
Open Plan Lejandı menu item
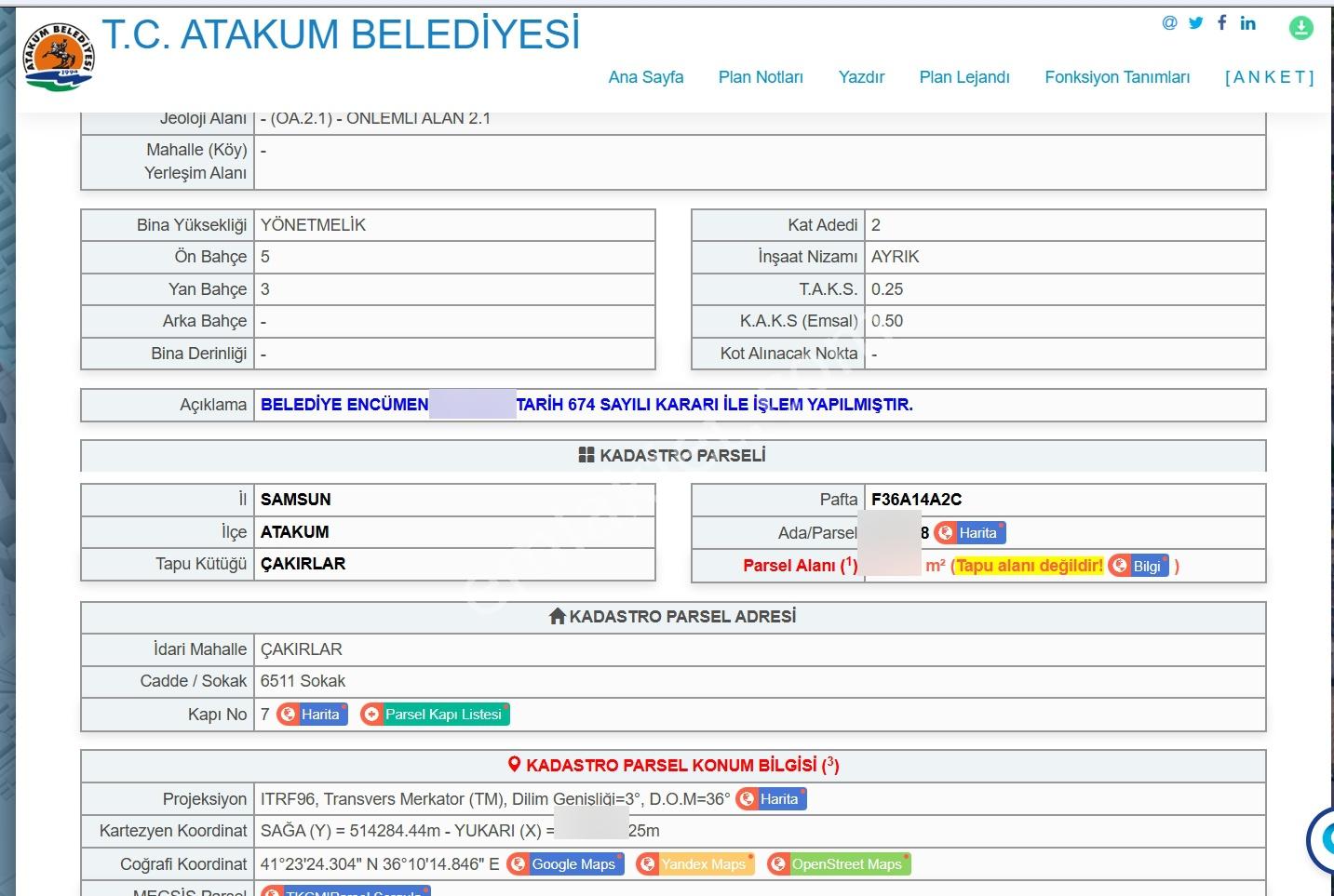pos(964,77)
